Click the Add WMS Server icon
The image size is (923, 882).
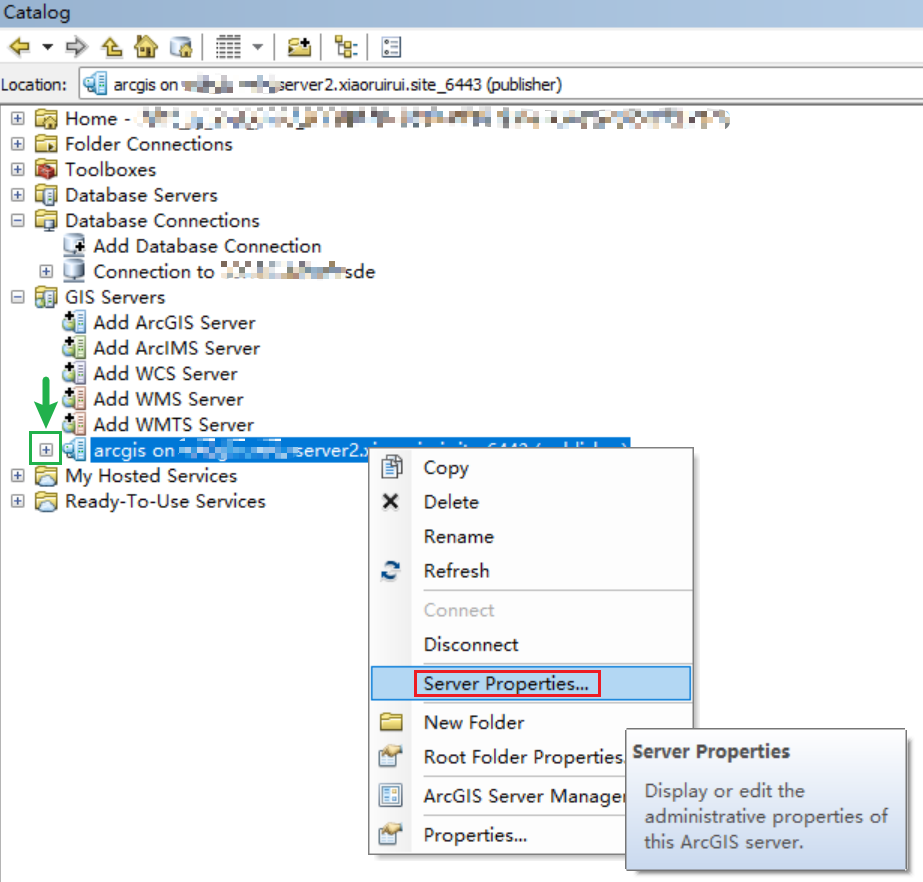tap(74, 399)
